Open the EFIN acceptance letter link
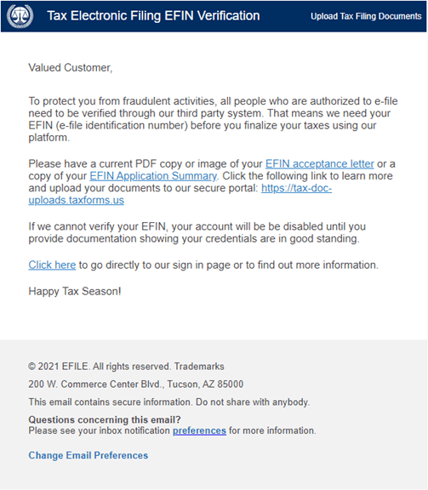 [319, 164]
